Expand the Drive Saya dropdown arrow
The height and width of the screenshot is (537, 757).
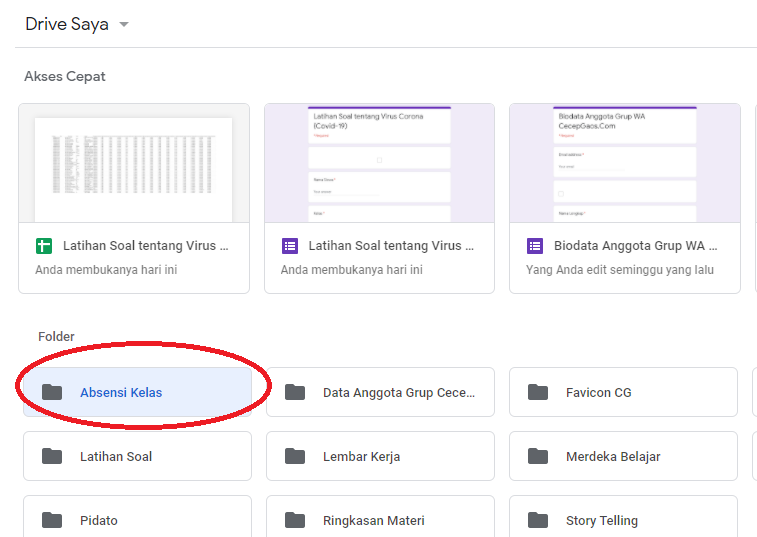124,25
